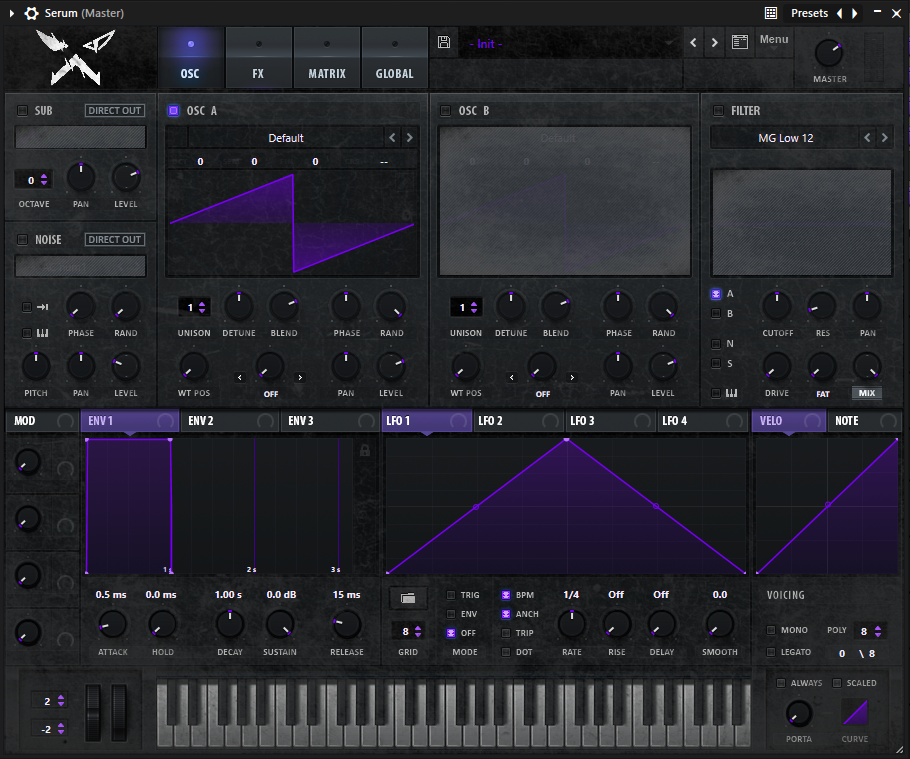Click OSC B warp mode left arrow

(511, 377)
